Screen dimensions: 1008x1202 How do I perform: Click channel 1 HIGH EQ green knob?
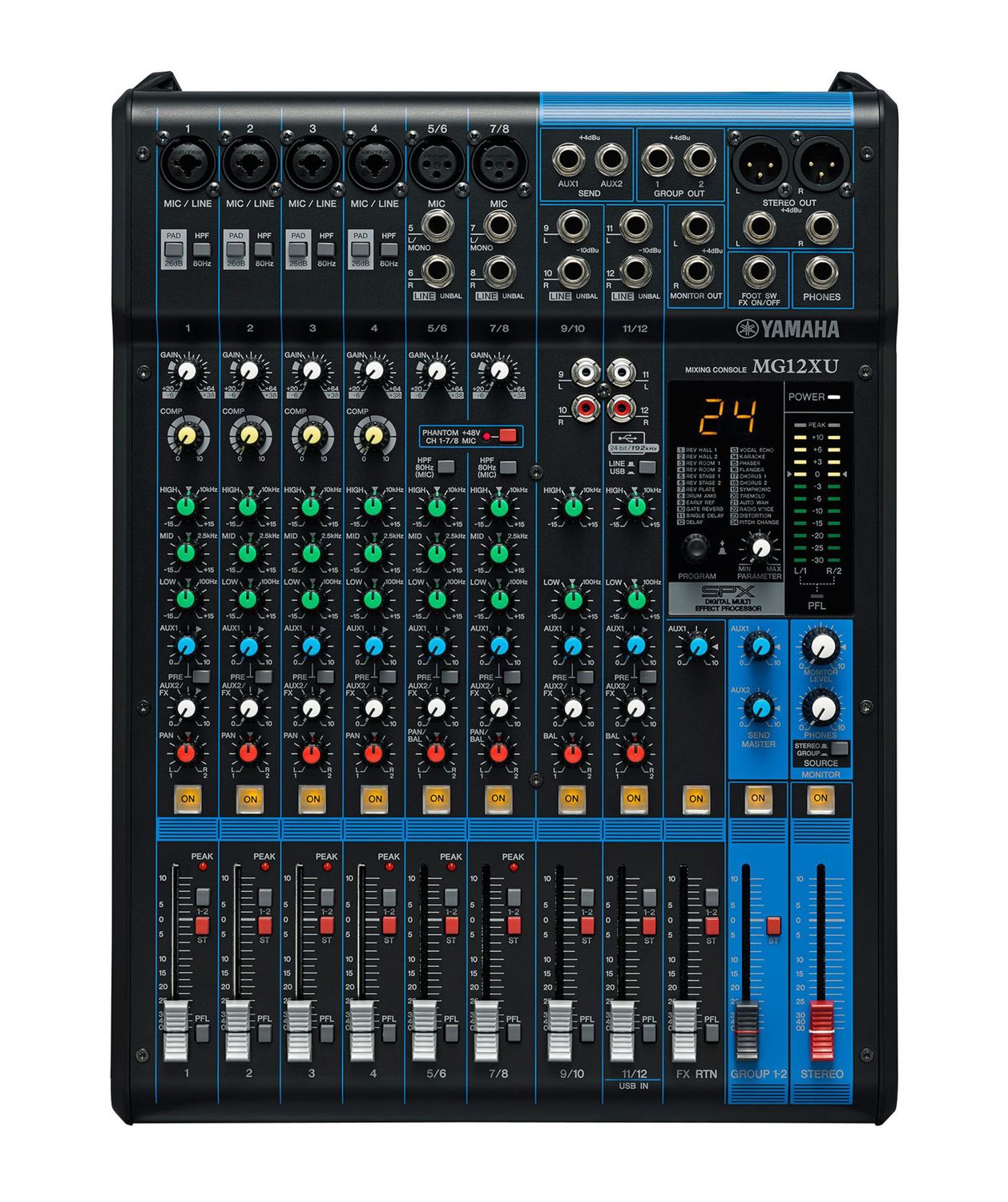coord(187,506)
